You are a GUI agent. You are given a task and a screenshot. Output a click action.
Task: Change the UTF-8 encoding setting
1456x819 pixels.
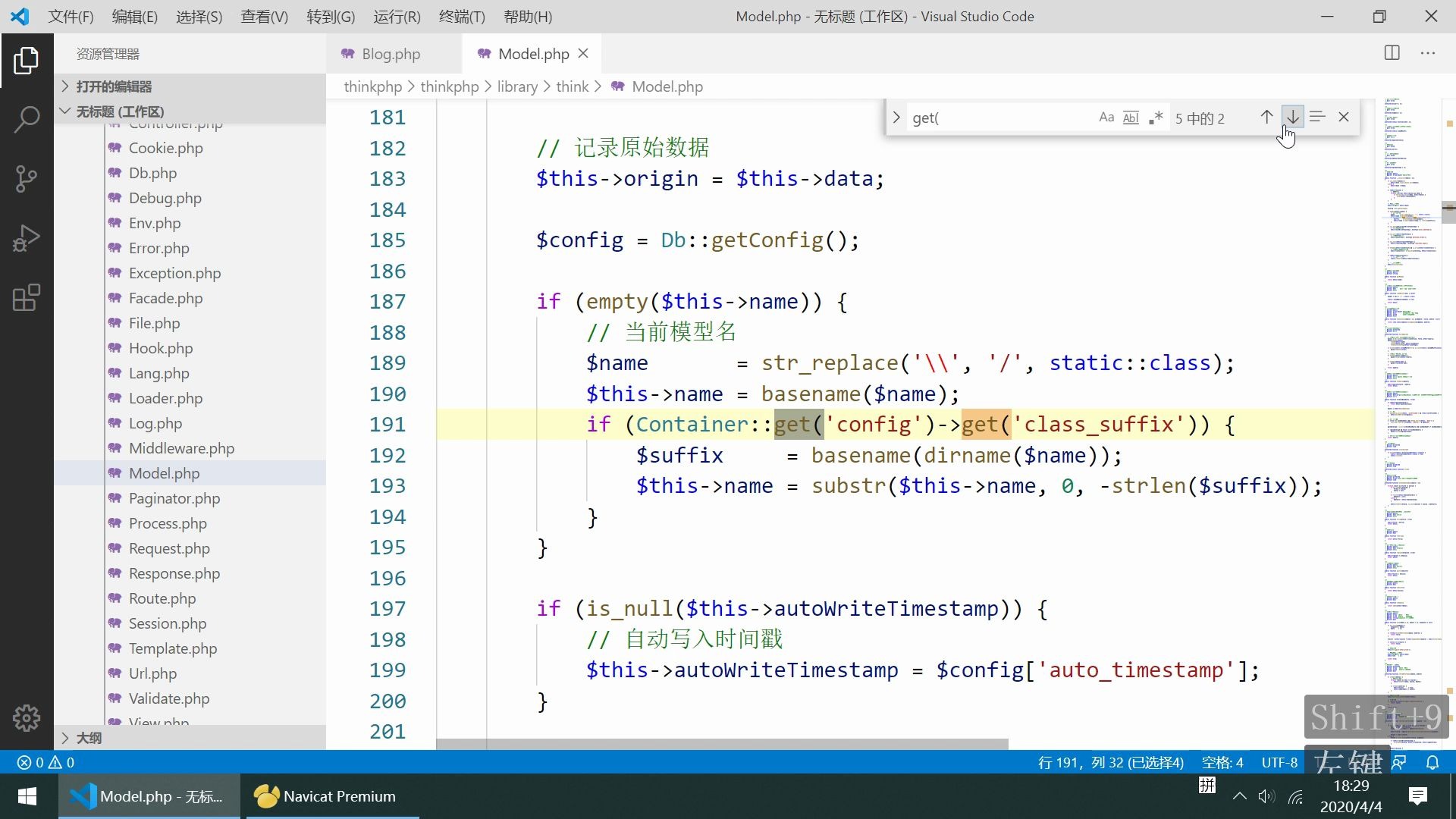coord(1279,762)
